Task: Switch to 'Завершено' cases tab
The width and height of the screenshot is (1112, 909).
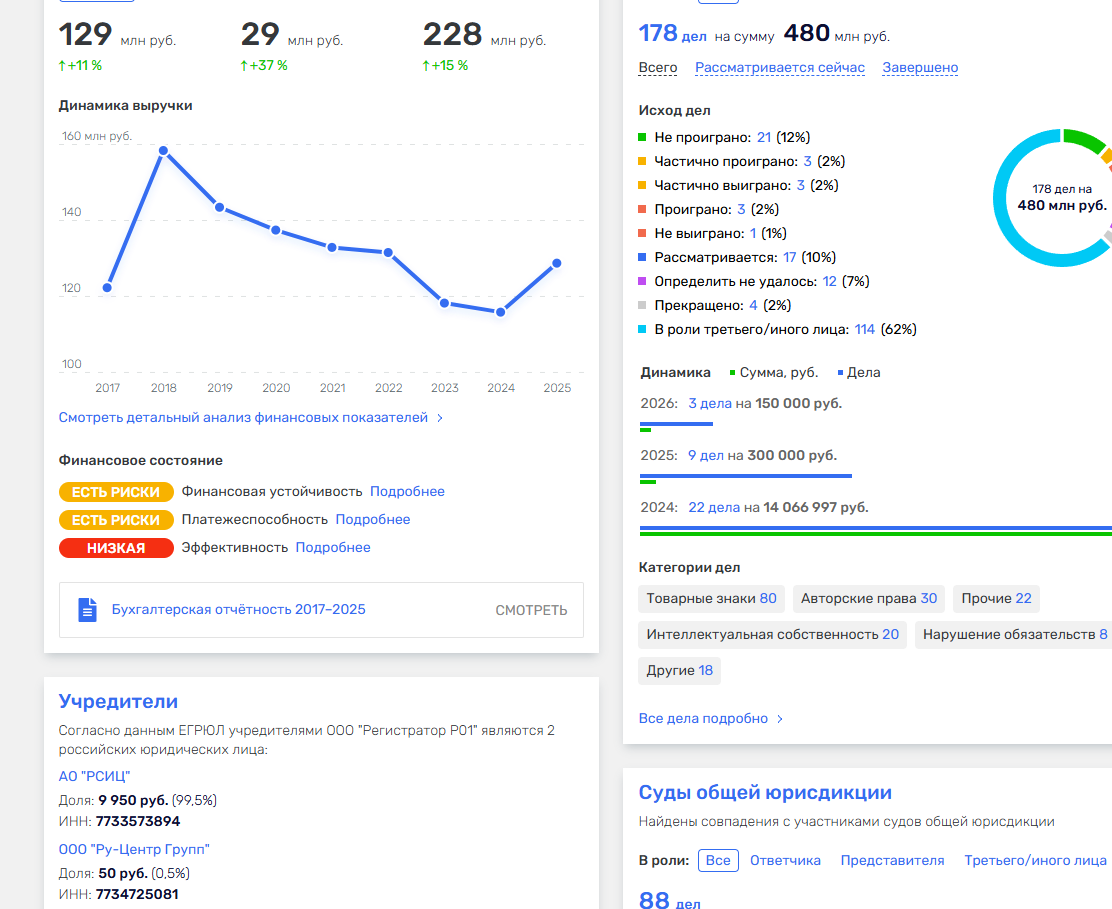Action: (x=919, y=68)
